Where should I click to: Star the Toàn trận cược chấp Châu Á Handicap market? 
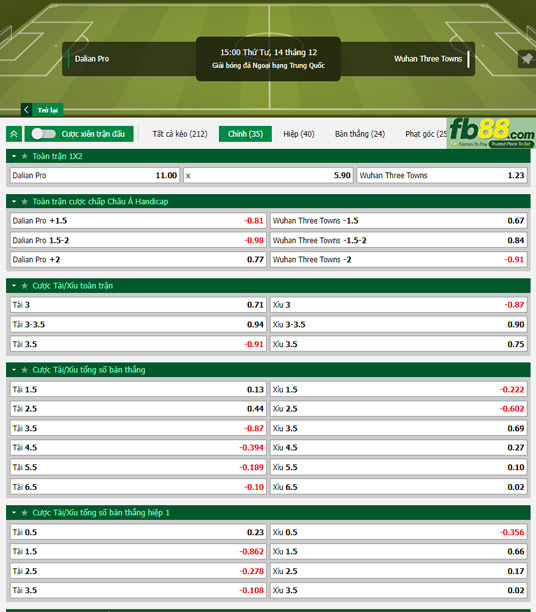25,201
